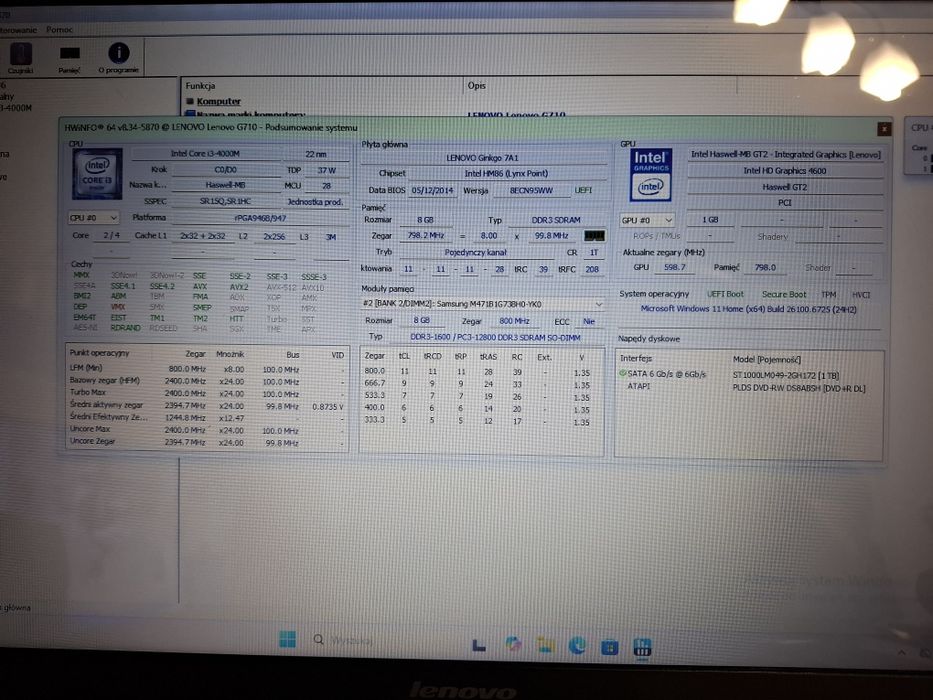Image resolution: width=933 pixels, height=700 pixels.
Task: Open Microsoft Store from the taskbar
Action: [609, 647]
